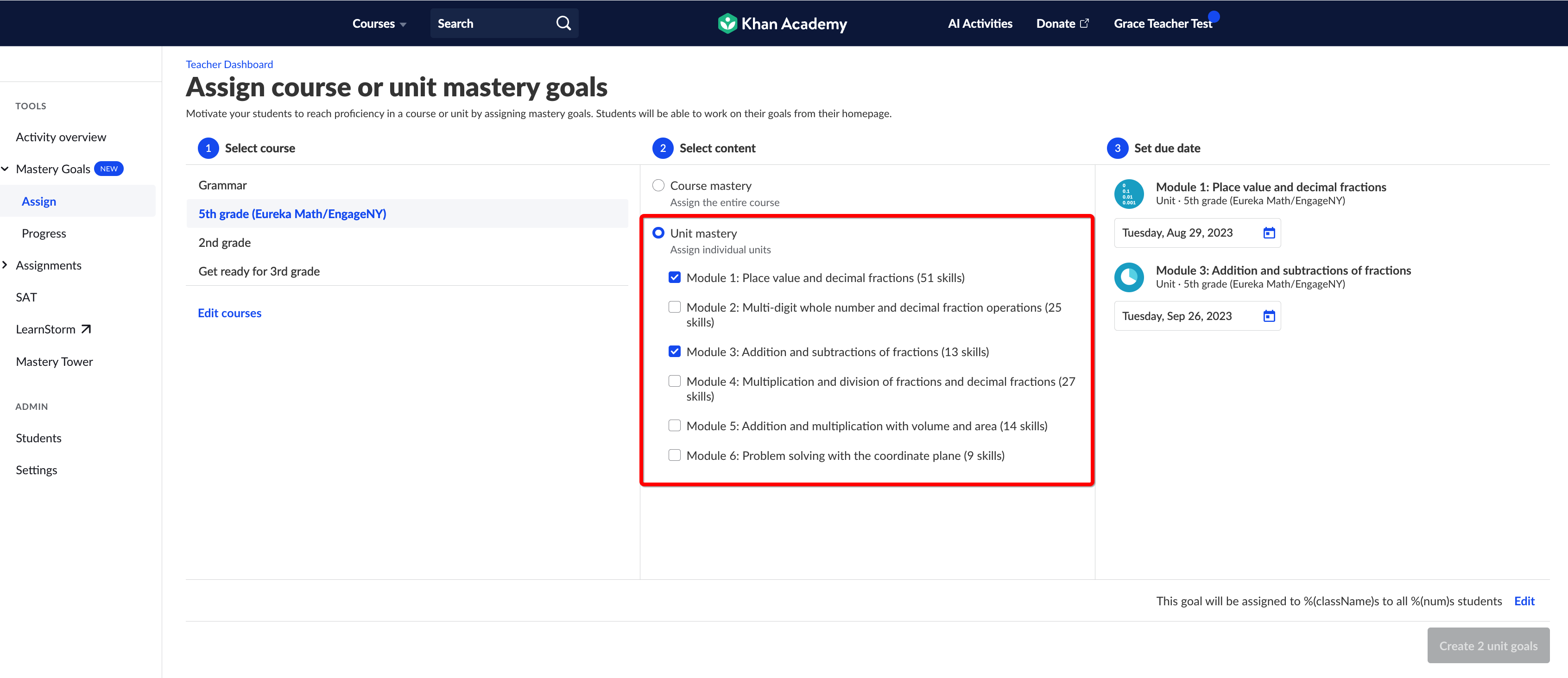This screenshot has width=1568, height=678.
Task: Click the Donate link
Action: 1056,24
